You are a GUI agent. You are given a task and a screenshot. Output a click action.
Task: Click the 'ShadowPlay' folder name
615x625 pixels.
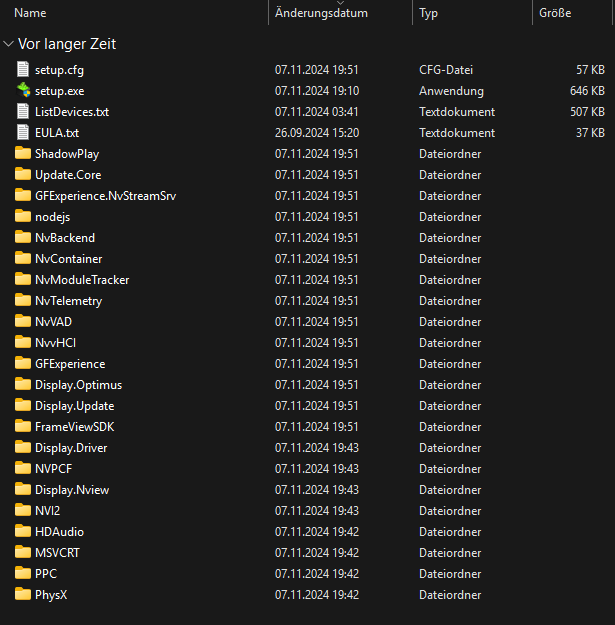67,154
